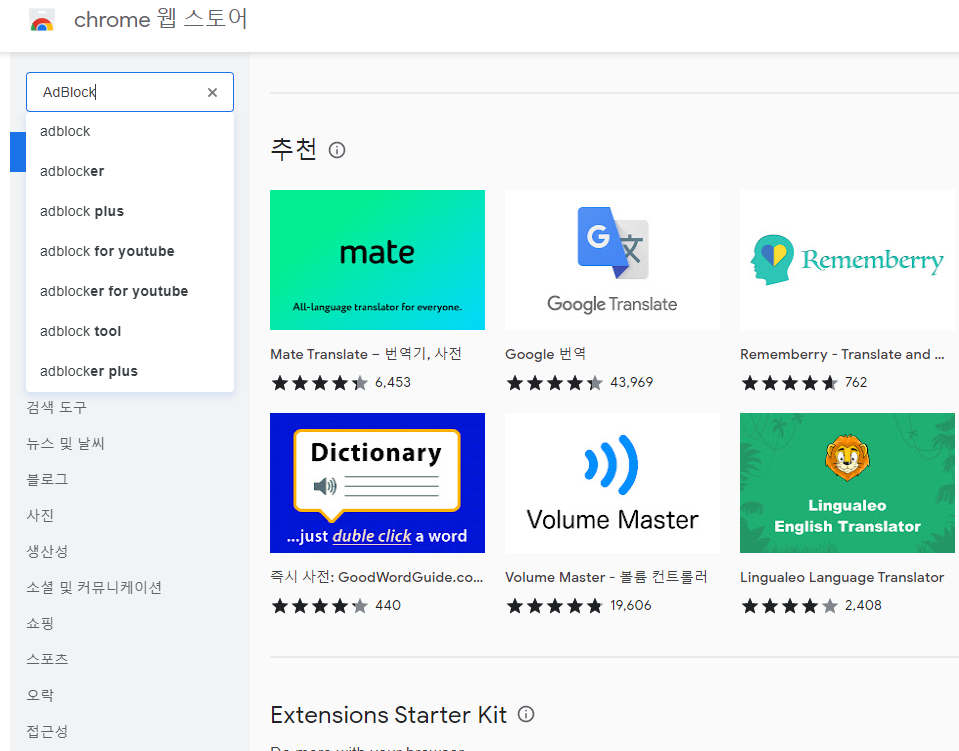This screenshot has width=959, height=751.
Task: Open the info icon beside Extensions Starter Kit
Action: (525, 714)
